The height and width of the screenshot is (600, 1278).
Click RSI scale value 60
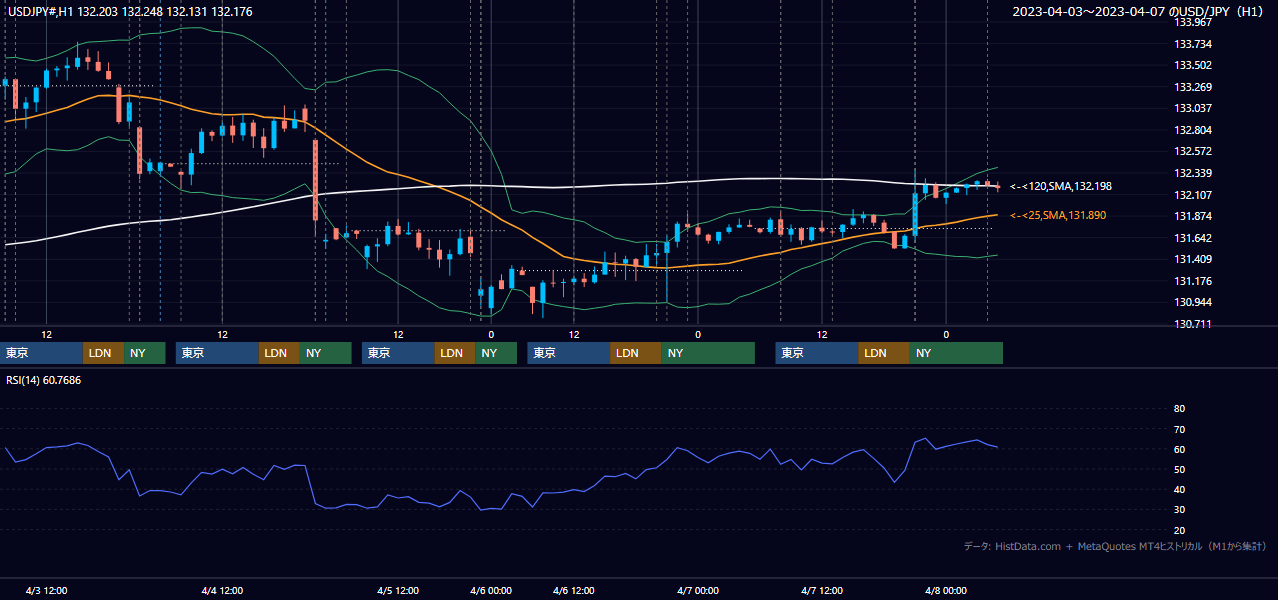[x=1179, y=449]
